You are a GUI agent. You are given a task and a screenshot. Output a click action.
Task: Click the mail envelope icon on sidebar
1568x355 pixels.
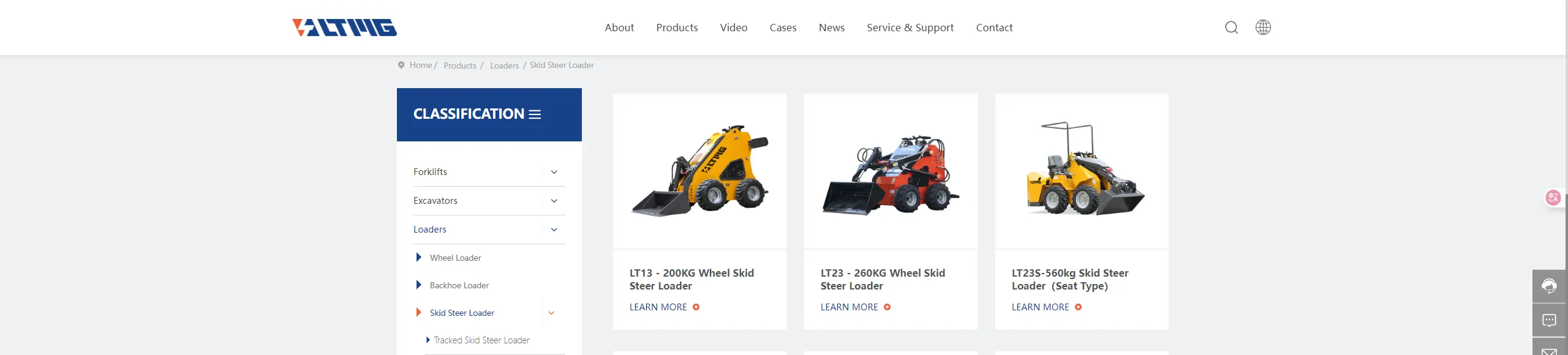click(1550, 350)
